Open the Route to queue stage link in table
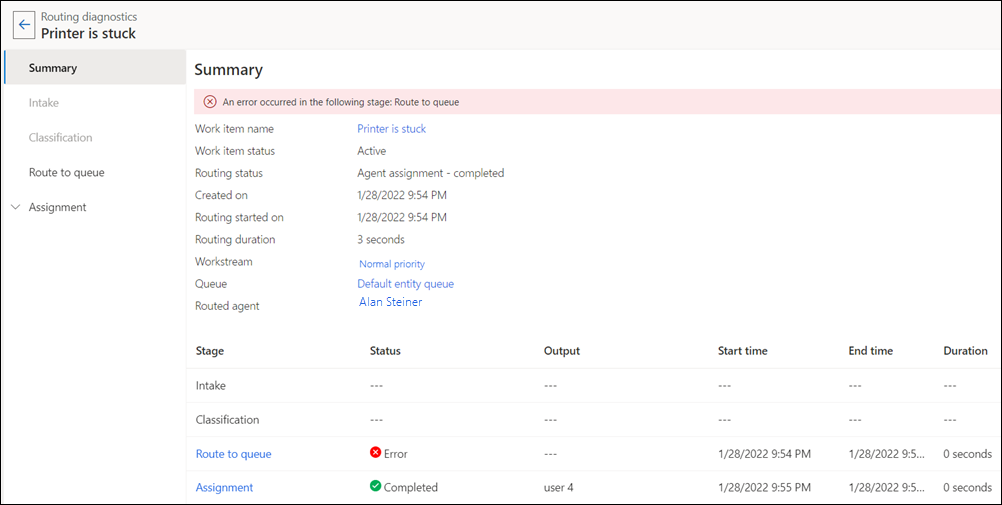The width and height of the screenshot is (1002, 505). [x=233, y=454]
